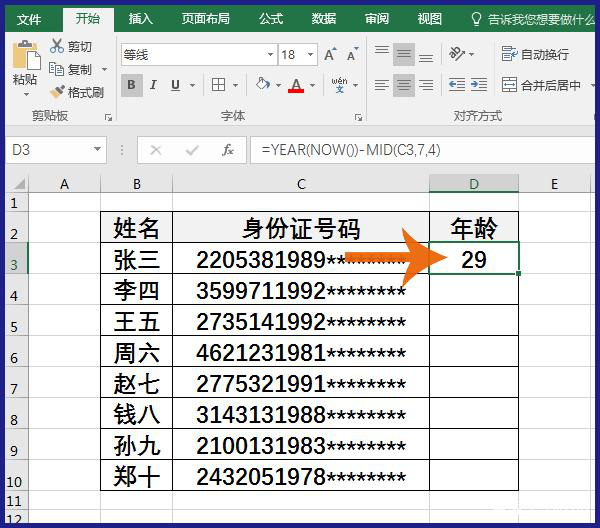Switch to the 审阅 Review tab
This screenshot has height=528, width=600.
[377, 18]
